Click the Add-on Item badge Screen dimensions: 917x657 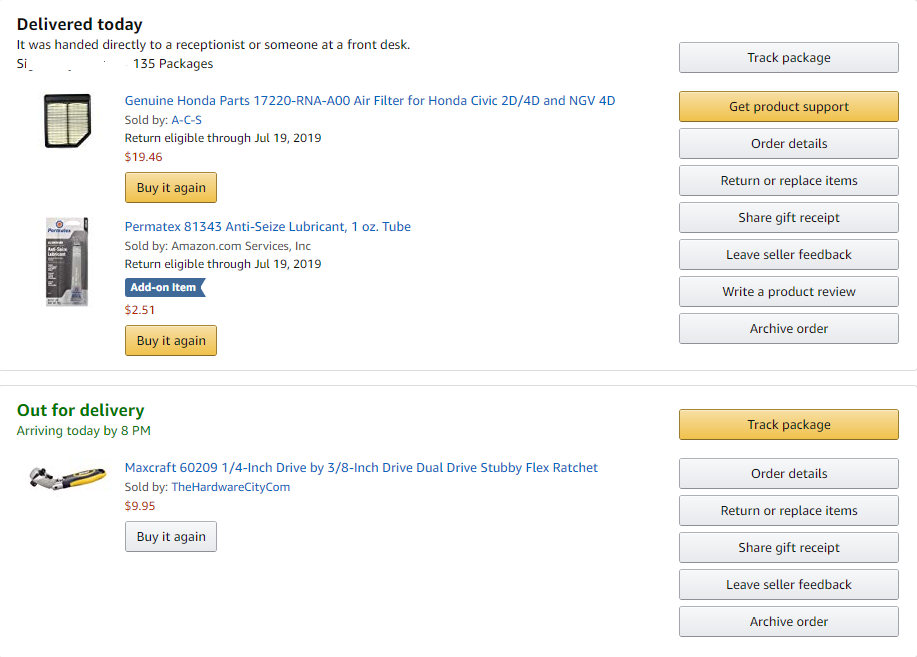164,287
